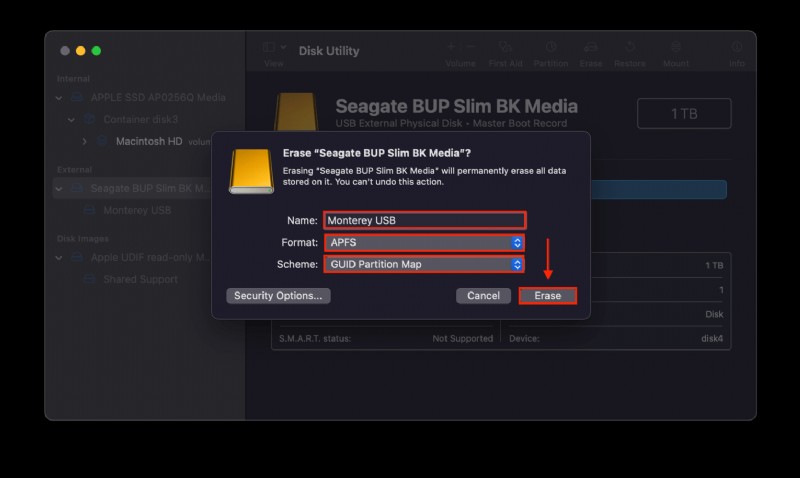The height and width of the screenshot is (478, 800).
Task: Click the Erase button in the dialog
Action: (547, 296)
